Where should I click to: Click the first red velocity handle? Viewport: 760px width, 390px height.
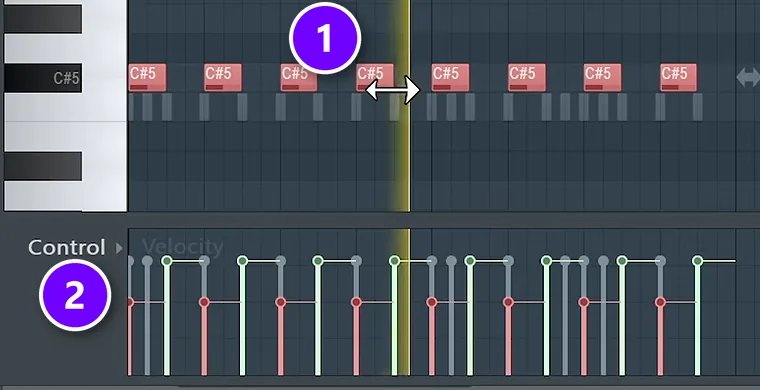pos(130,302)
